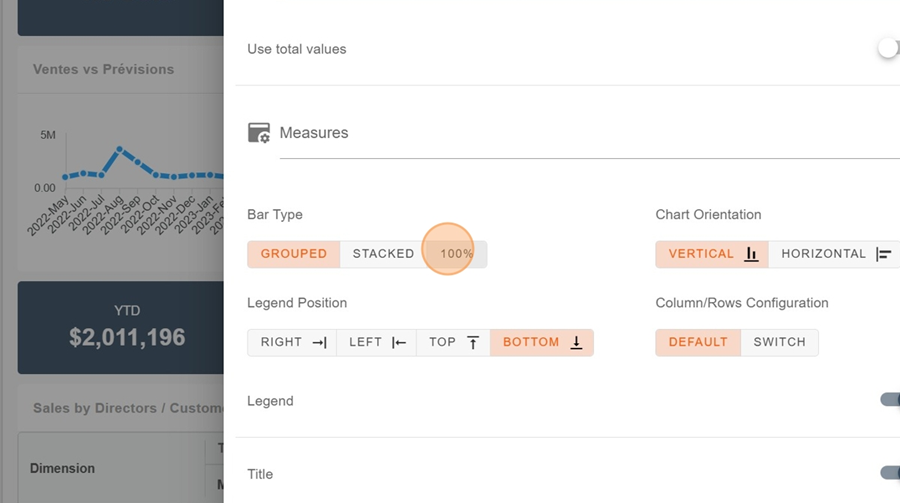Click the vertical bars orientation icon
This screenshot has width=900, height=503.
751,254
